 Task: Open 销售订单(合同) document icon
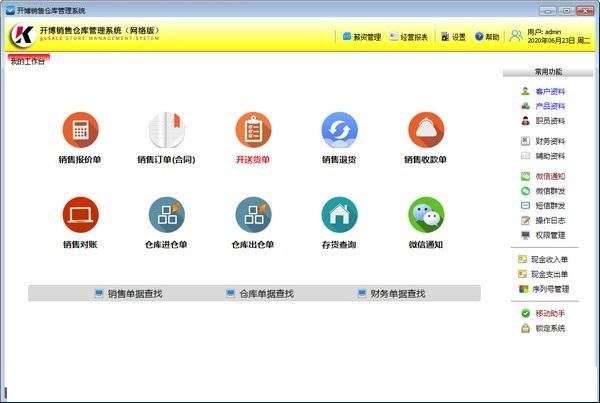click(166, 129)
